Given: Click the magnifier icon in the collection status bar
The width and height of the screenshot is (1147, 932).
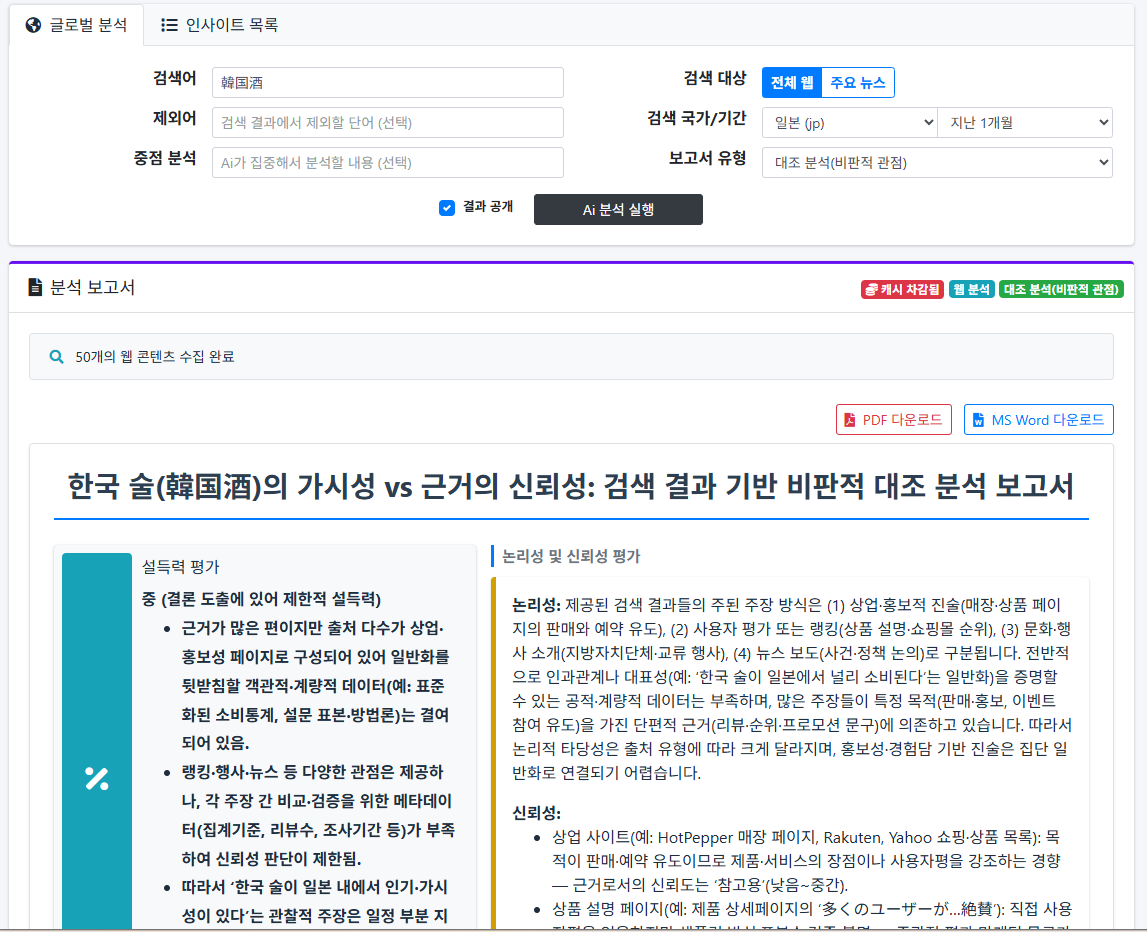Looking at the screenshot, I should [x=56, y=355].
